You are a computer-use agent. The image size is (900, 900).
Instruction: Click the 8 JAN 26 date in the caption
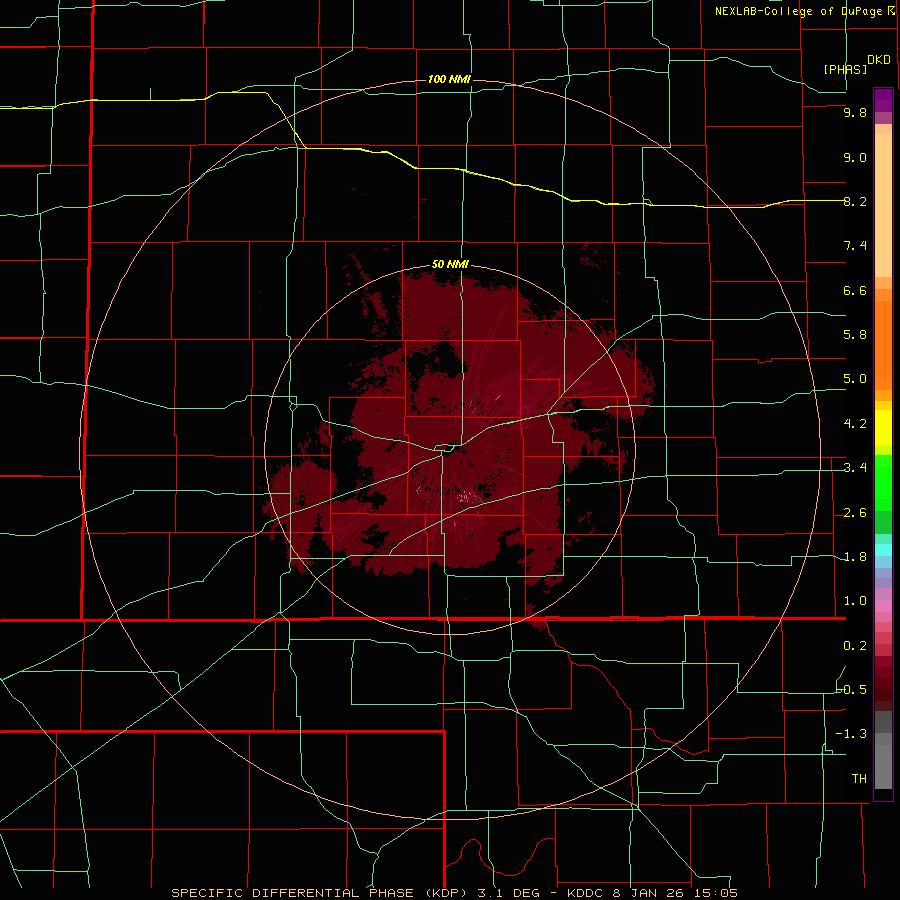point(650,893)
